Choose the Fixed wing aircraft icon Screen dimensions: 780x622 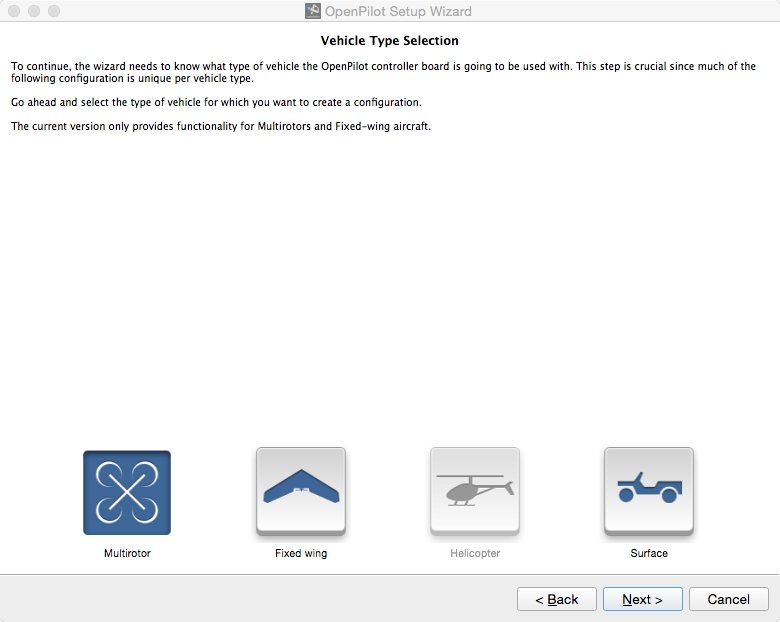tap(301, 492)
